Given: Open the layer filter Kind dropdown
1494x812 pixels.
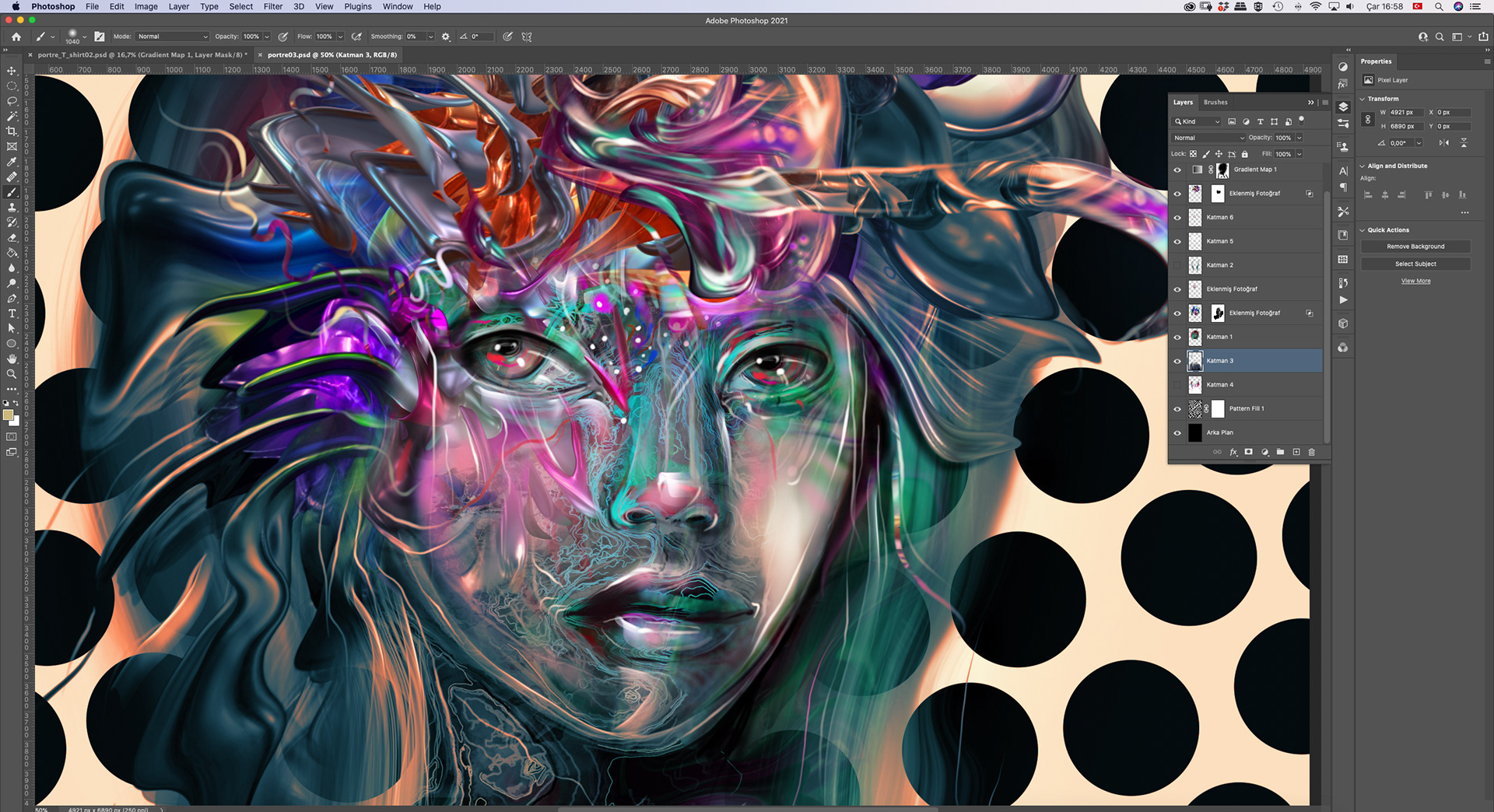Looking at the screenshot, I should [1197, 121].
